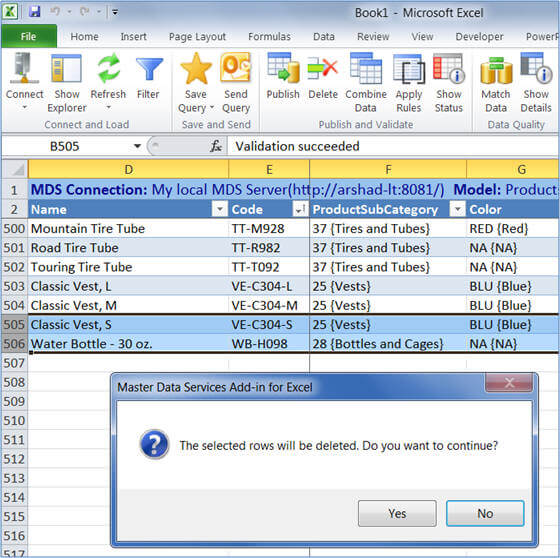Select row 505 header
The height and width of the screenshot is (558, 560).
[x=14, y=325]
